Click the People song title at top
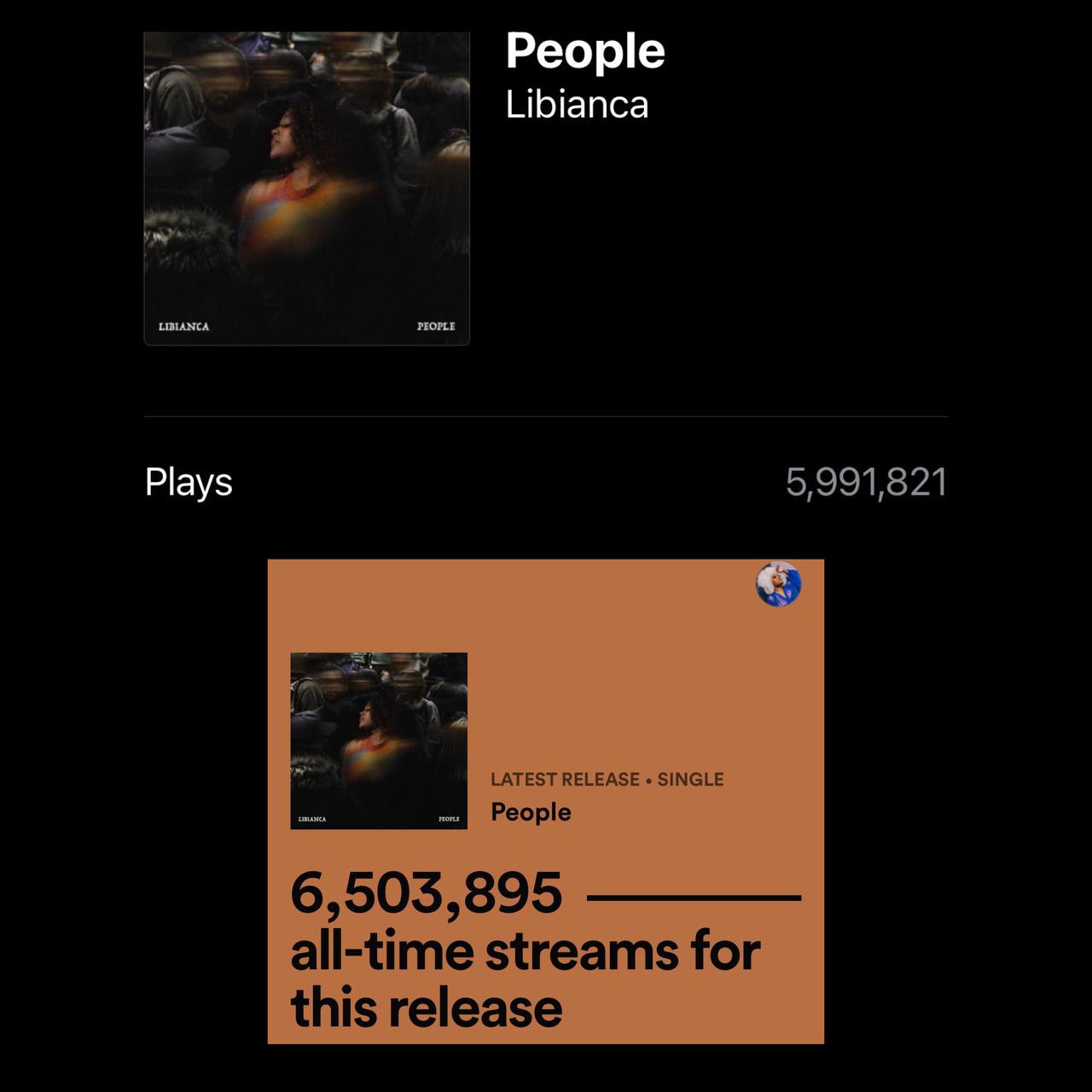The image size is (1092, 1092). tap(584, 52)
